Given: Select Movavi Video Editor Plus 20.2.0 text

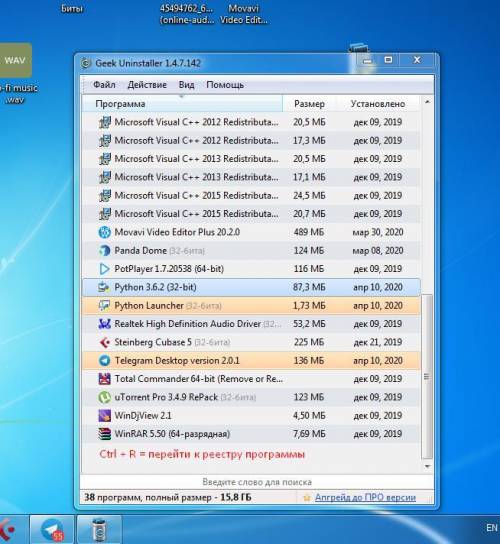Looking at the screenshot, I should pos(177,232).
